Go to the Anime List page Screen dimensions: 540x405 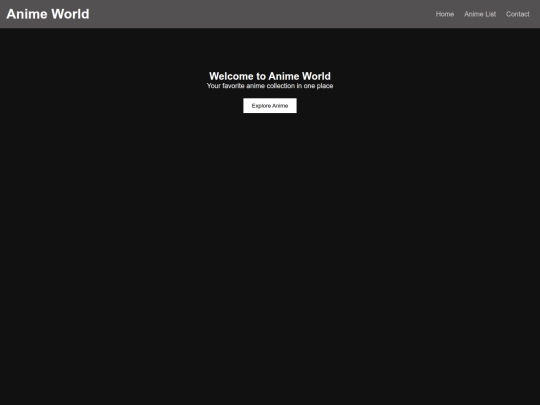480,14
